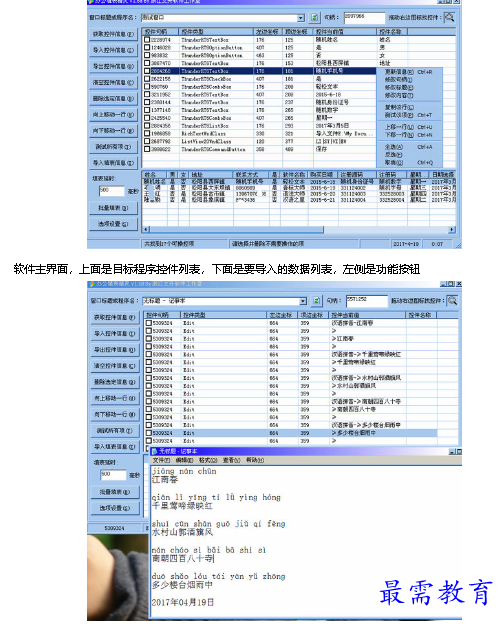Open Notepad 文件 menu
The height and width of the screenshot is (624, 501).
161,460
